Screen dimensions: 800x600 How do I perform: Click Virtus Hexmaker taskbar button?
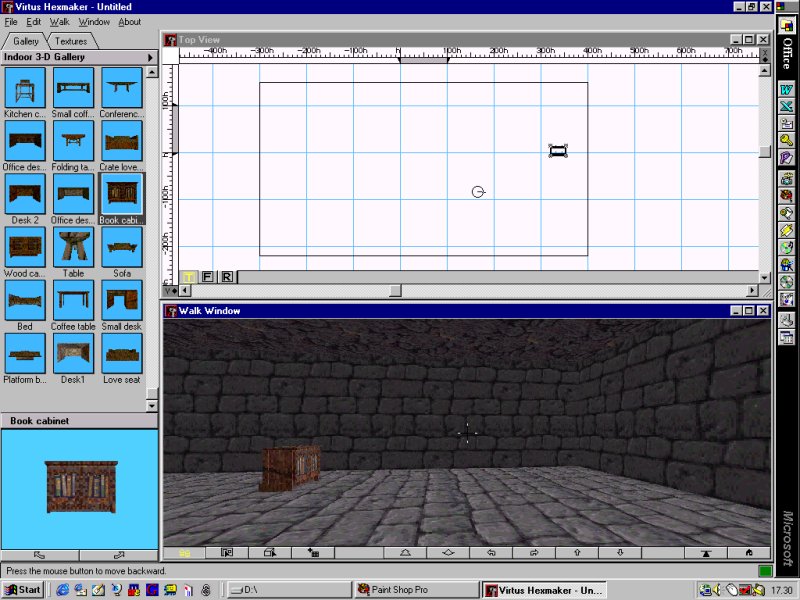544,590
